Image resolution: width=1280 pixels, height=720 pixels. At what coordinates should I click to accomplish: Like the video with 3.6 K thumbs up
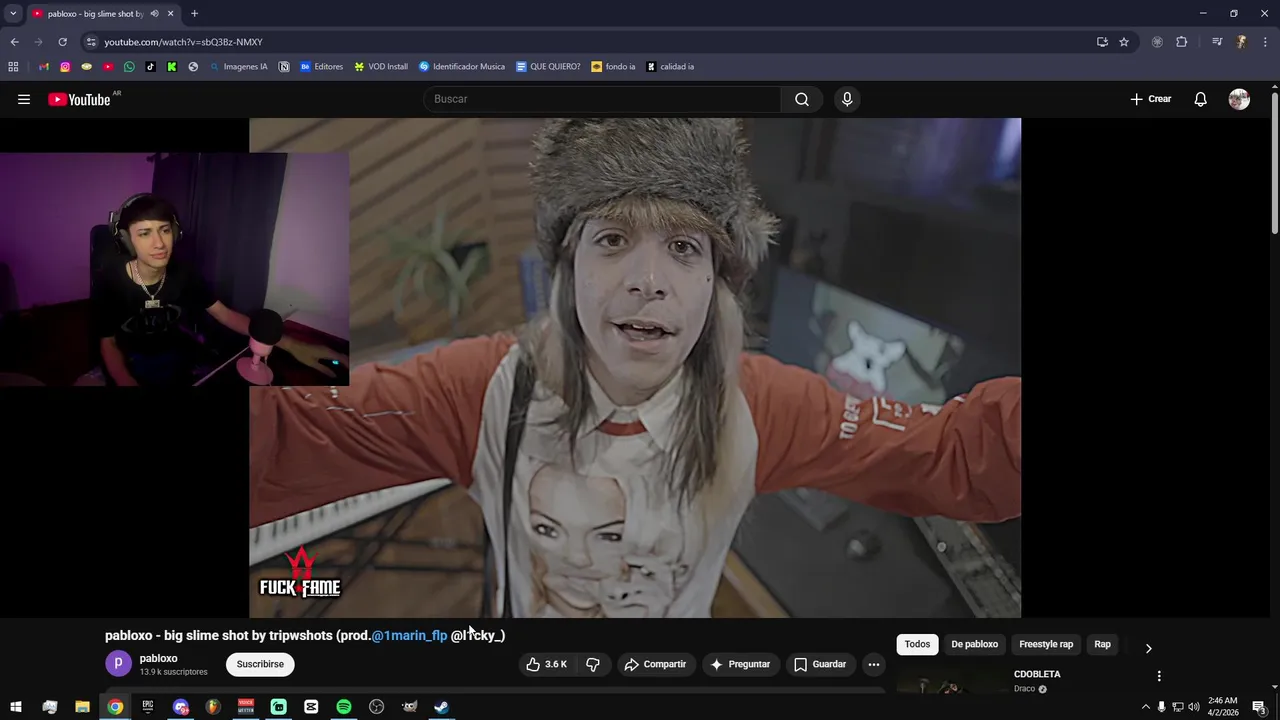tap(546, 664)
